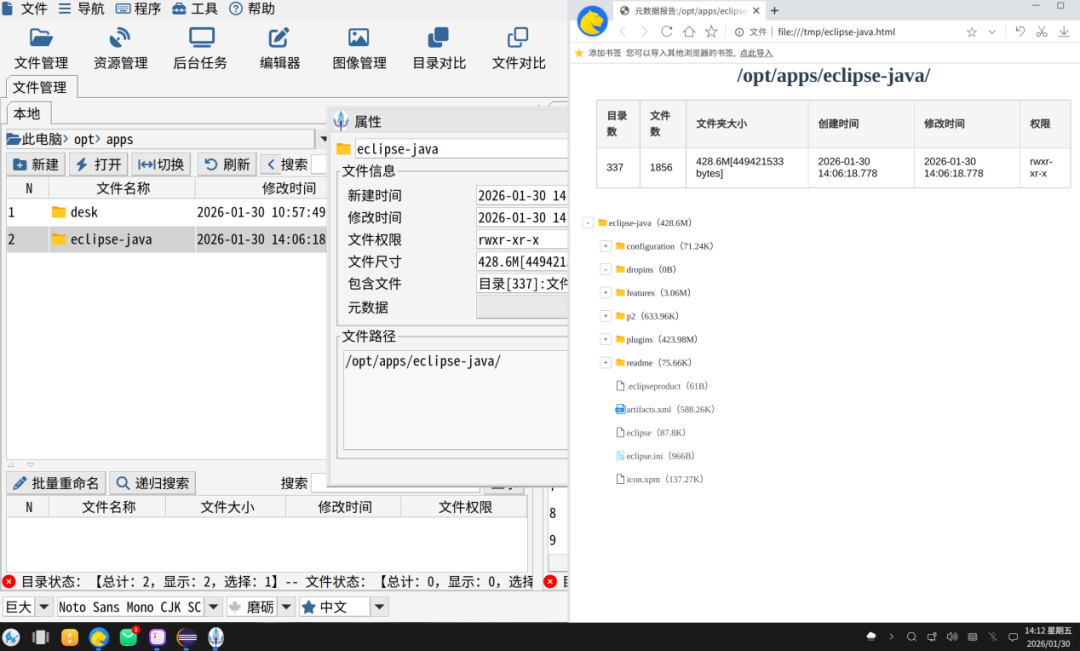Click the feather app icon in taskbar
Screen dimensions: 1080x651
216,637
